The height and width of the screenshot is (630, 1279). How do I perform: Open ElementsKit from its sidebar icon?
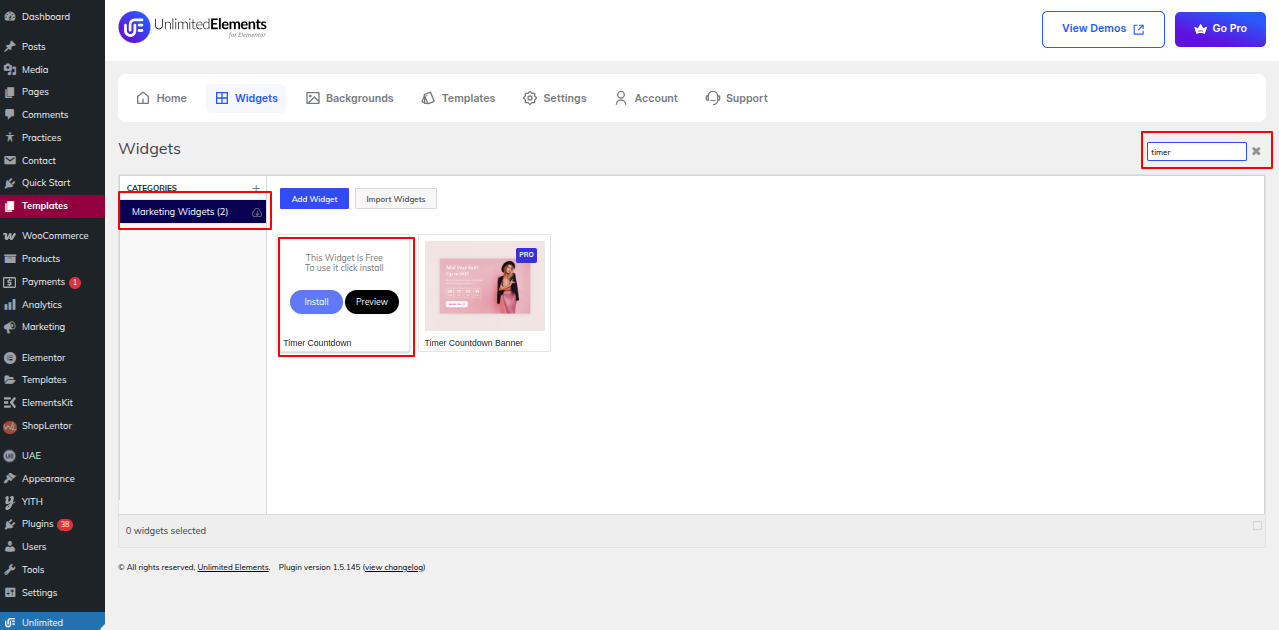pos(10,403)
